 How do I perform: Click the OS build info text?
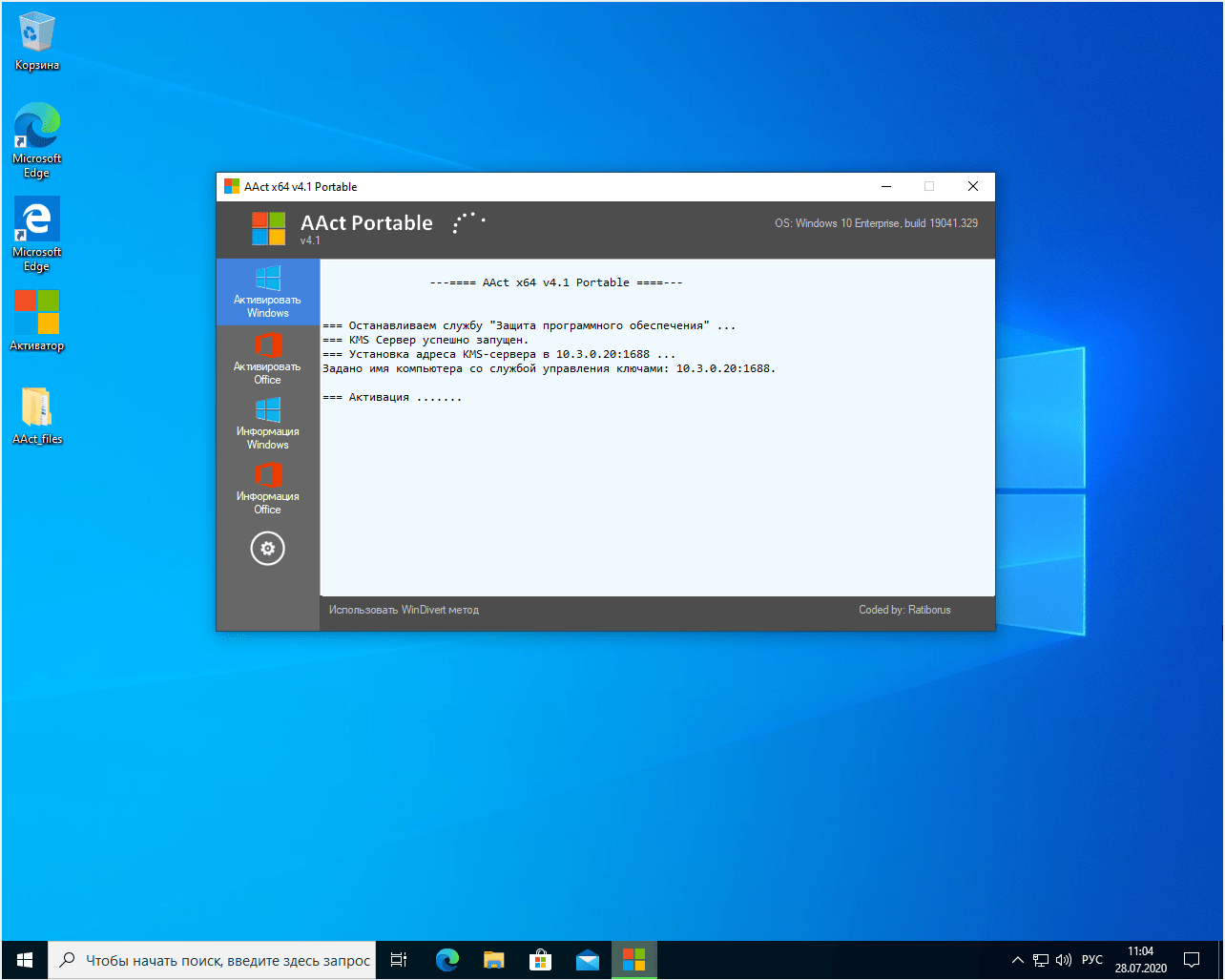tap(876, 223)
